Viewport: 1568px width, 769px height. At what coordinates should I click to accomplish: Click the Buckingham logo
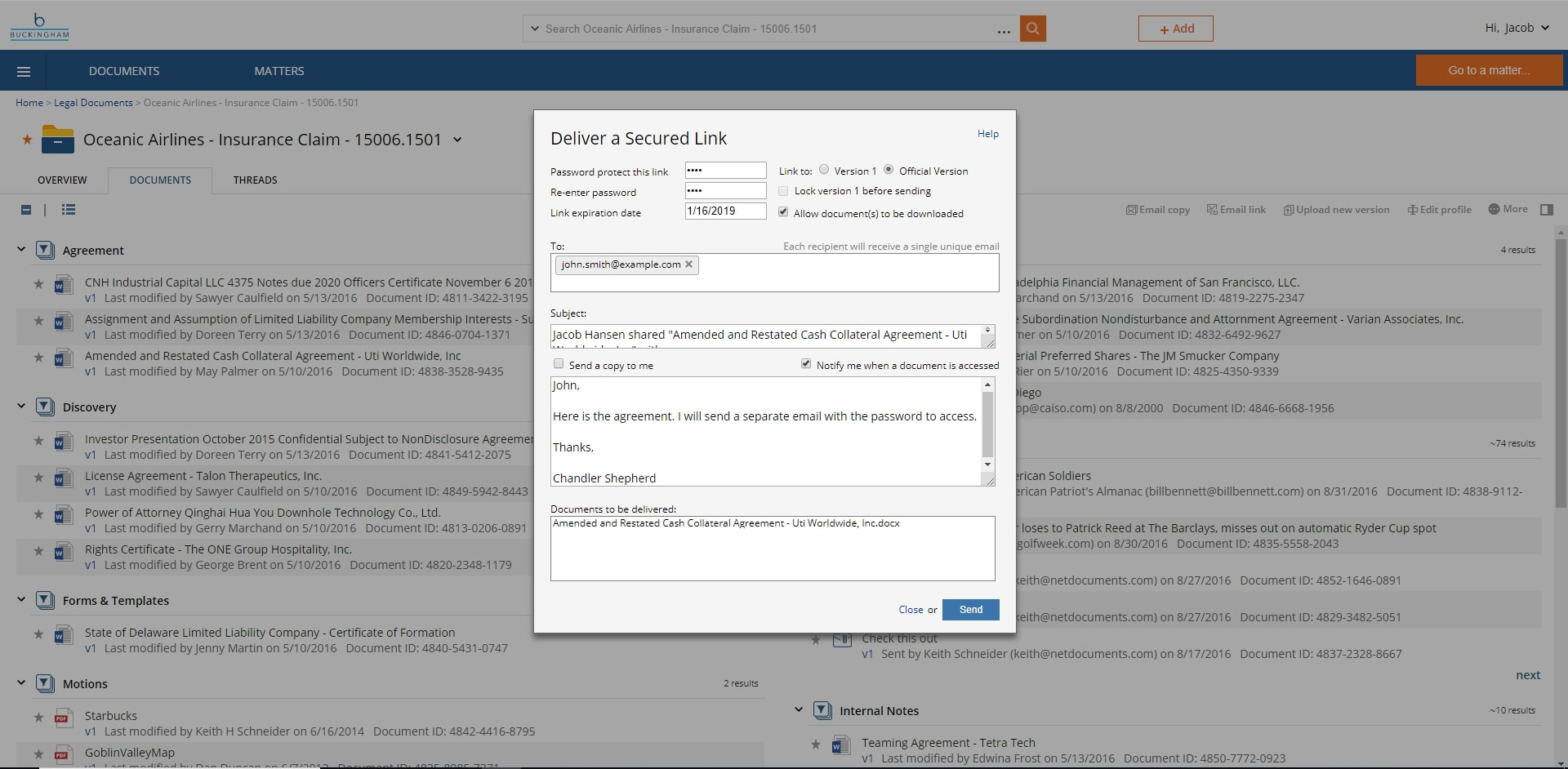click(39, 27)
